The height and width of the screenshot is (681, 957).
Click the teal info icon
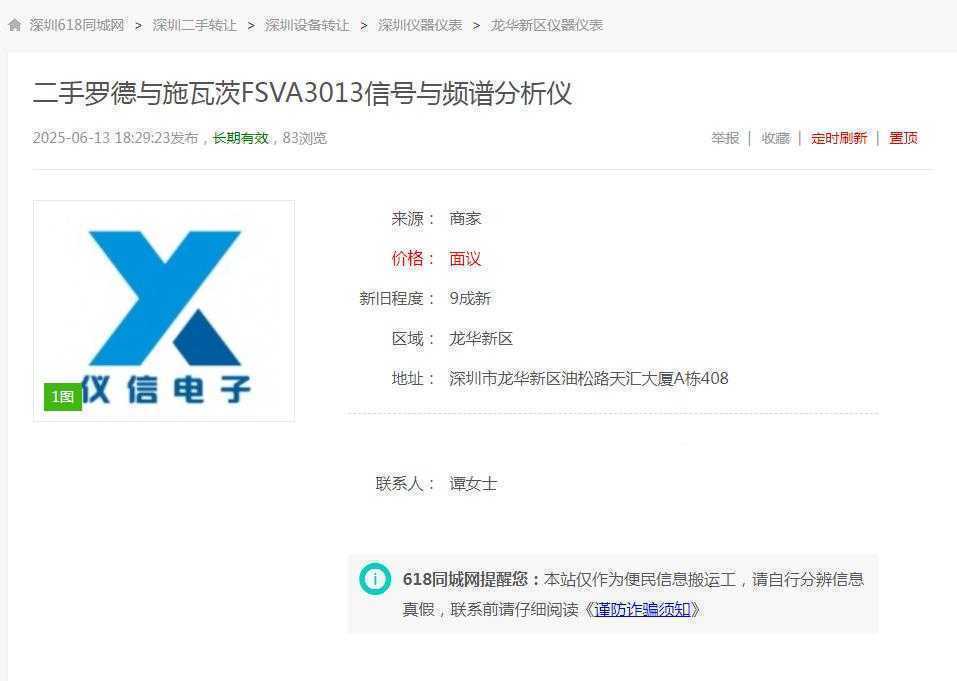coord(375,578)
